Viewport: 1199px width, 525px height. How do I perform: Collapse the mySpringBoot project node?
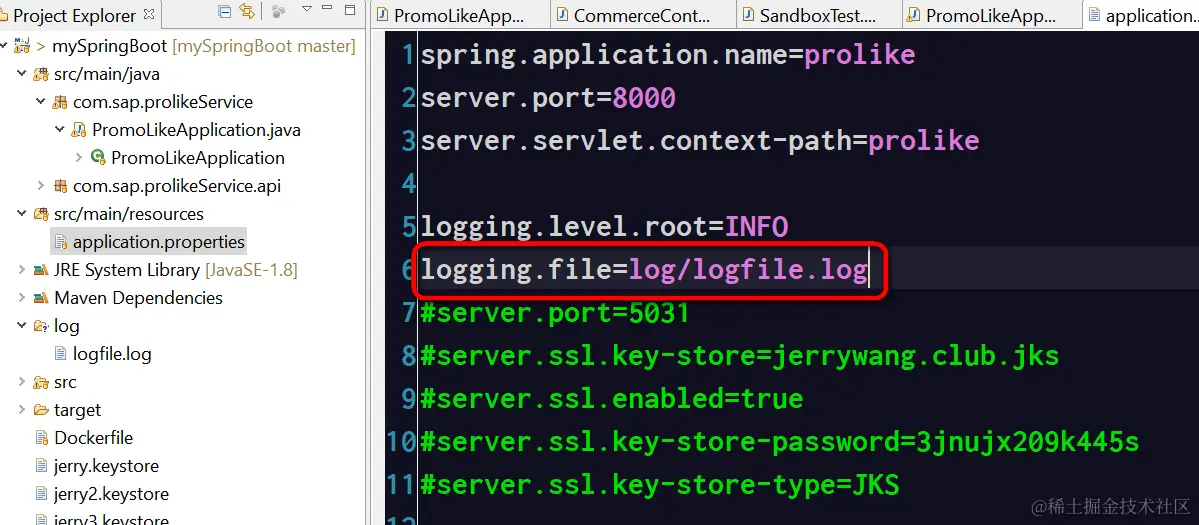click(4, 47)
